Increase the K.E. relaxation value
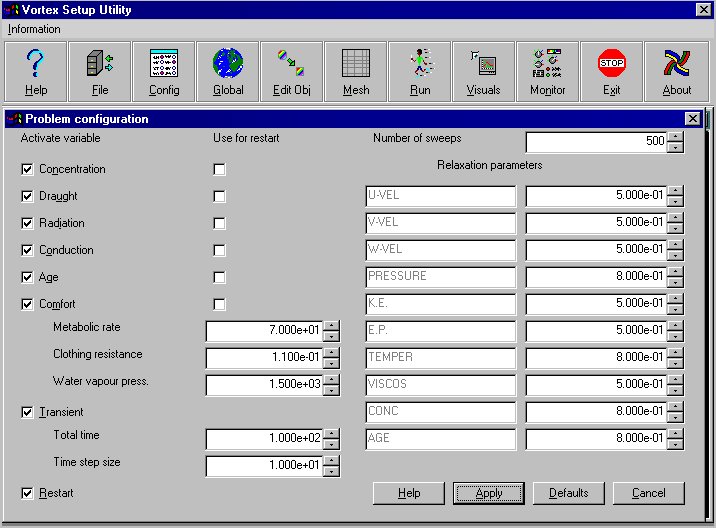This screenshot has width=716, height=528. 675,299
